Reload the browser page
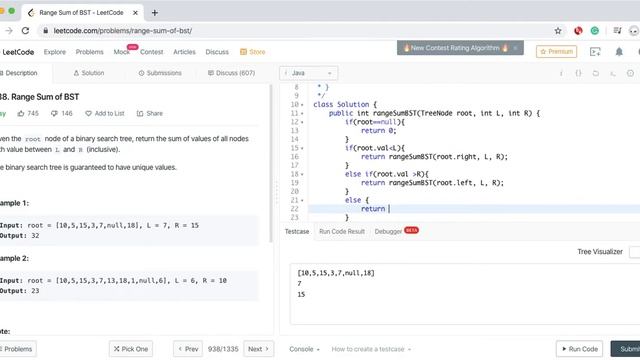 [25, 31]
